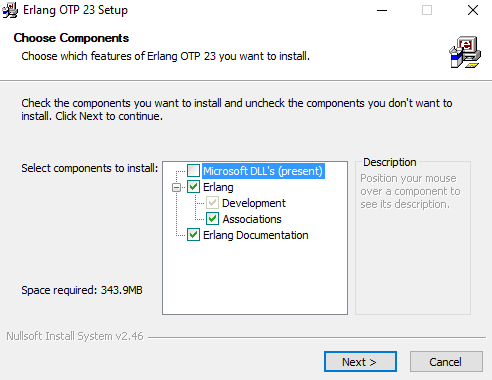This screenshot has width=492, height=380.
Task: Select the Erlang Documentation tree item
Action: (256, 235)
